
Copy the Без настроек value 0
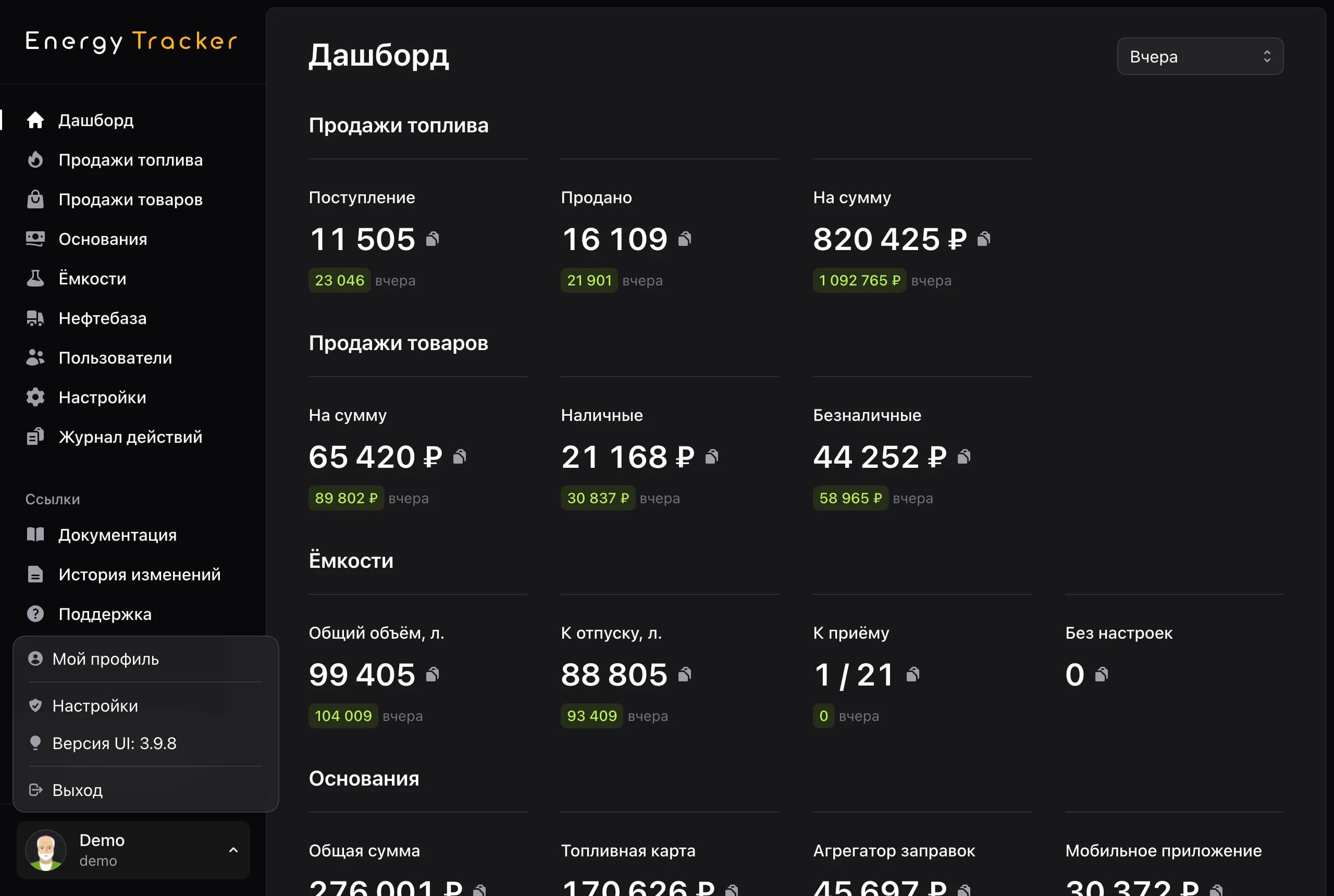pos(1102,674)
